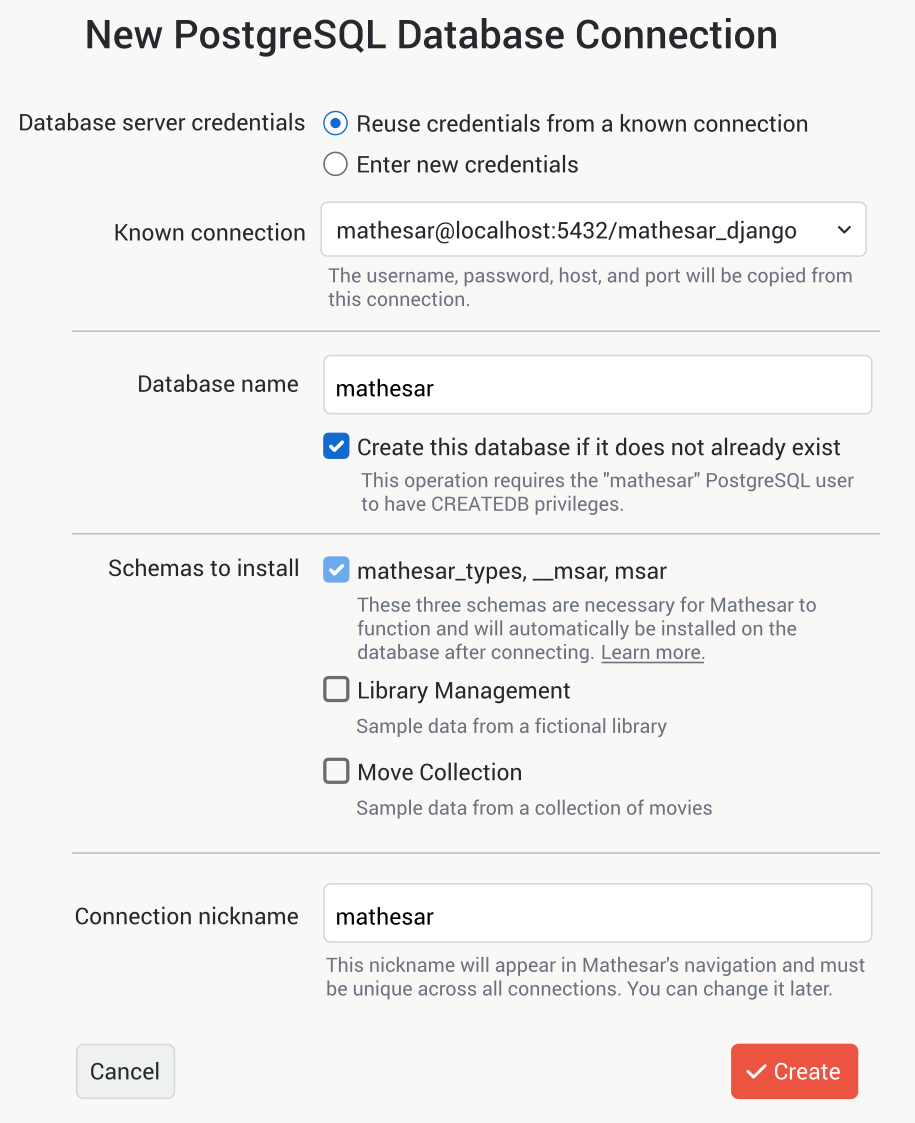Screen dimensions: 915x1123
Task: Enable the Move Collection sample schema
Action: [x=336, y=771]
